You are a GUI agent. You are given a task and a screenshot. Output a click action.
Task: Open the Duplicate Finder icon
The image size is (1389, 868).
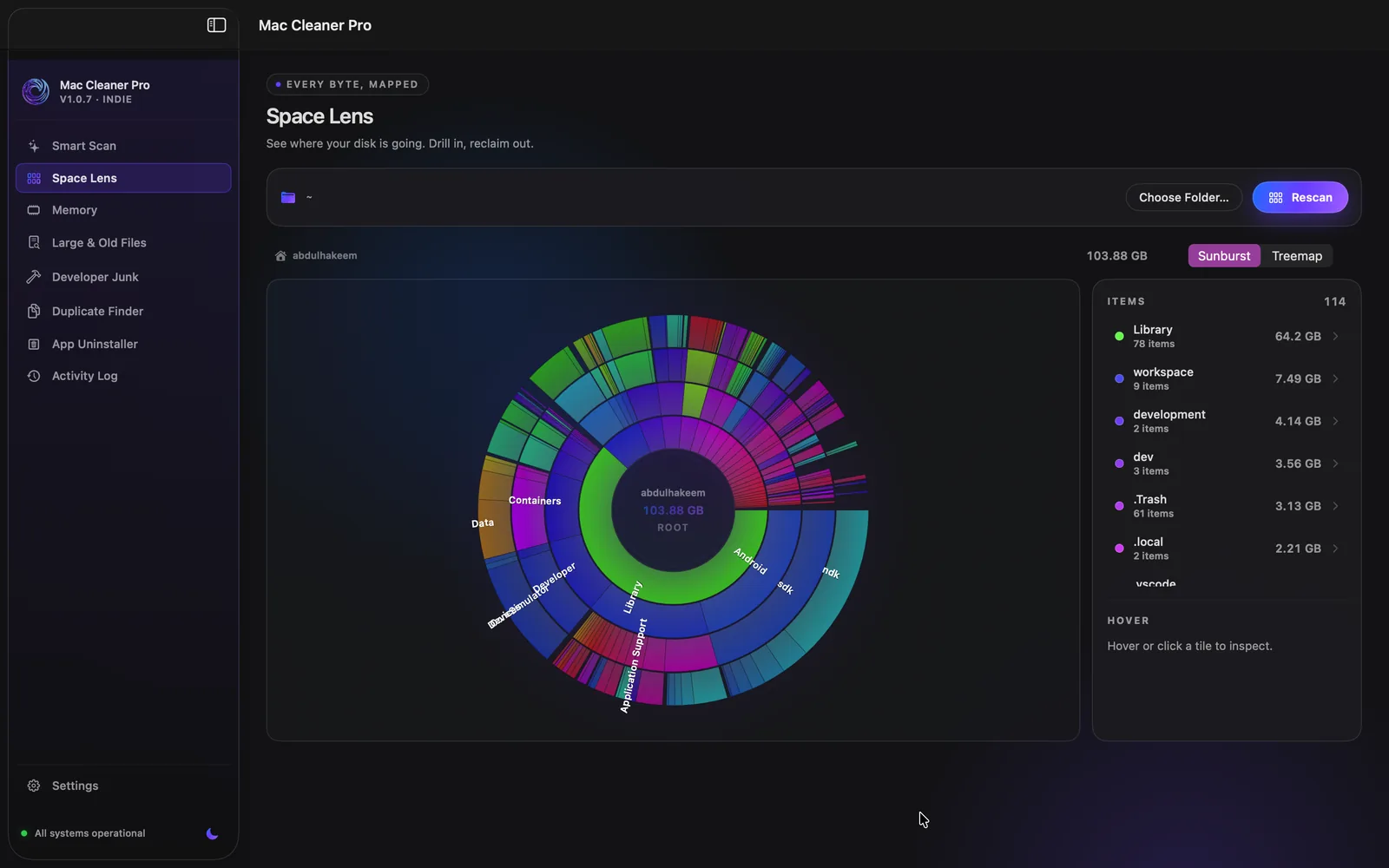tap(34, 311)
